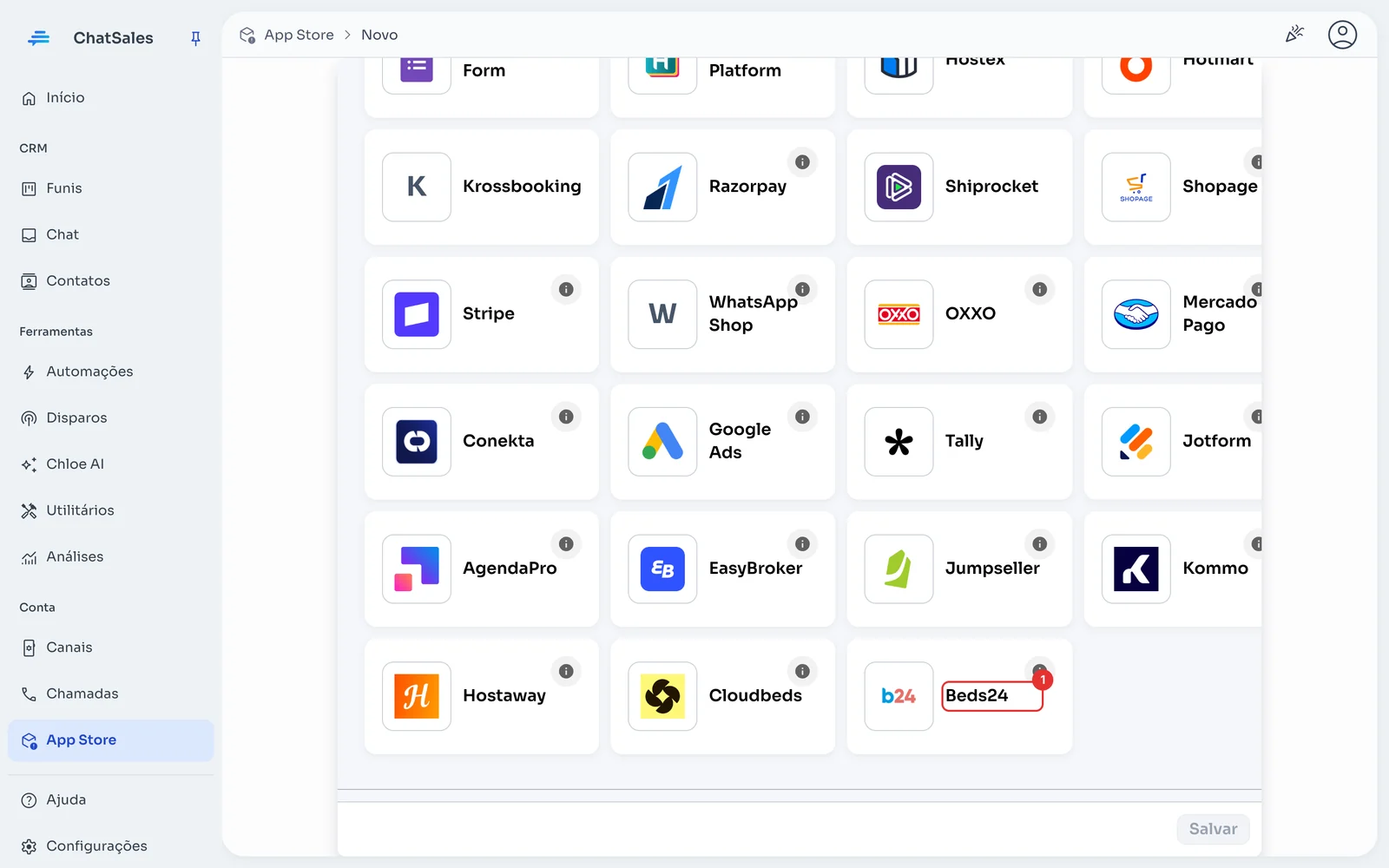This screenshot has height=868, width=1389.
Task: Show info for Hostaway app
Action: click(x=566, y=671)
